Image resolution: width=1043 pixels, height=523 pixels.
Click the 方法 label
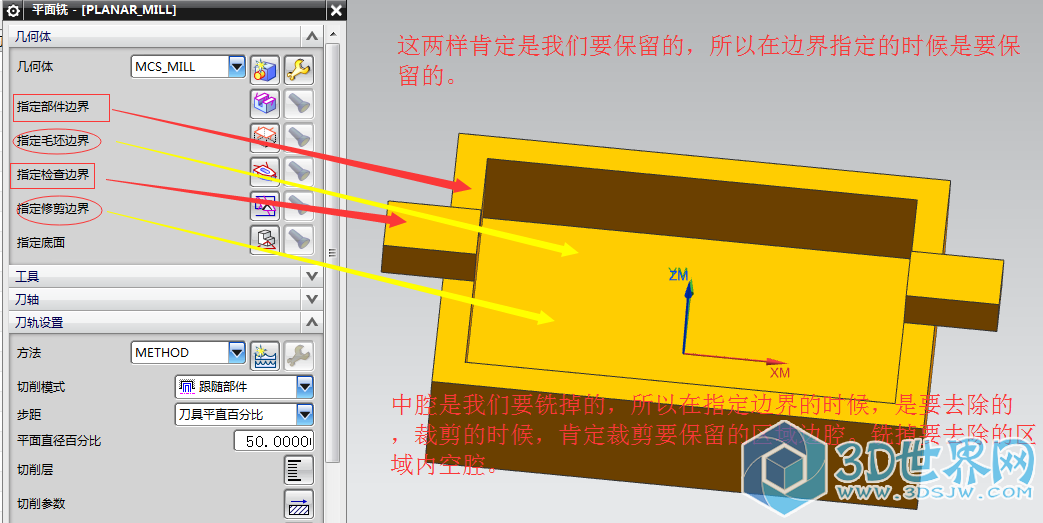[x=29, y=353]
